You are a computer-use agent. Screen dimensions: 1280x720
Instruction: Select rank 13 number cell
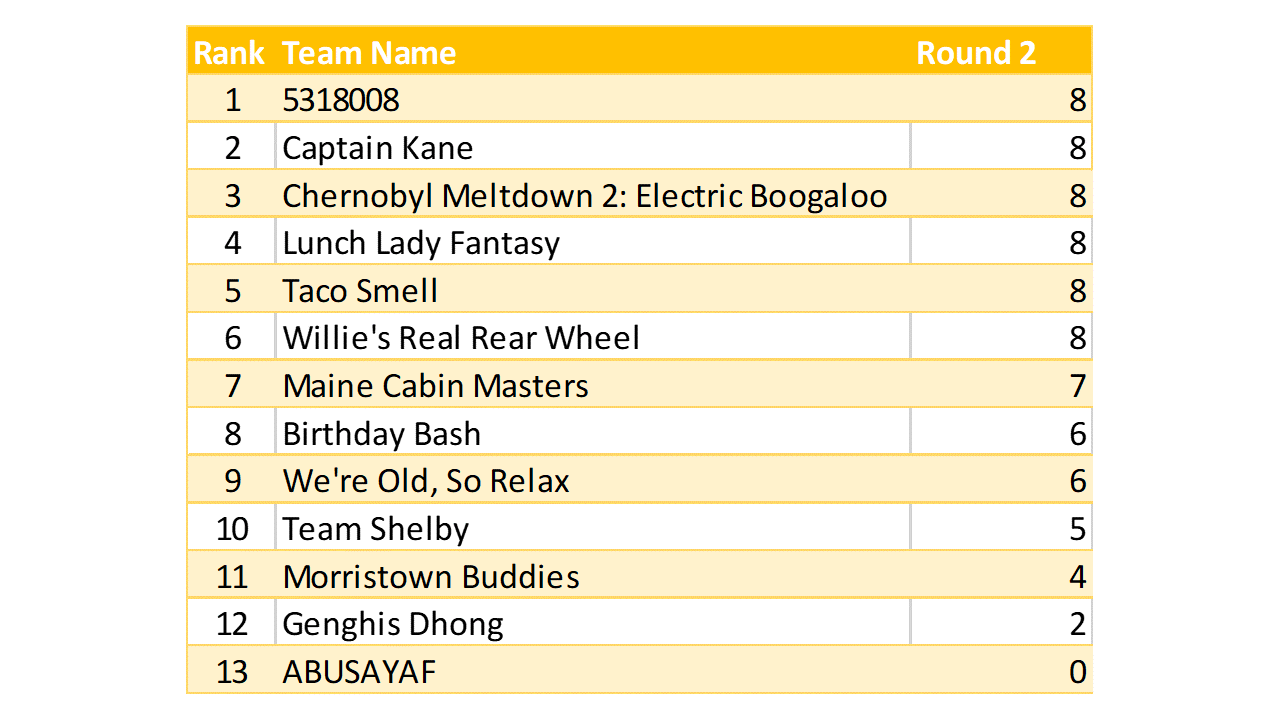pyautogui.click(x=232, y=672)
